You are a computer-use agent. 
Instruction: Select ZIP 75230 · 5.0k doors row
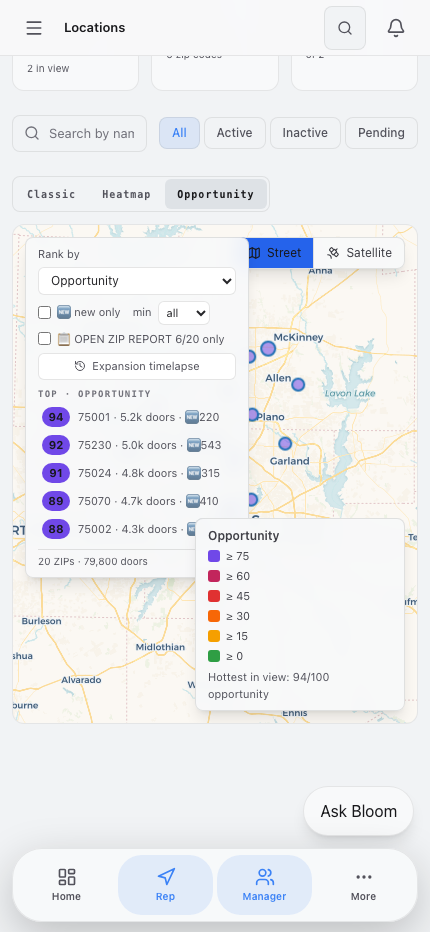137,445
